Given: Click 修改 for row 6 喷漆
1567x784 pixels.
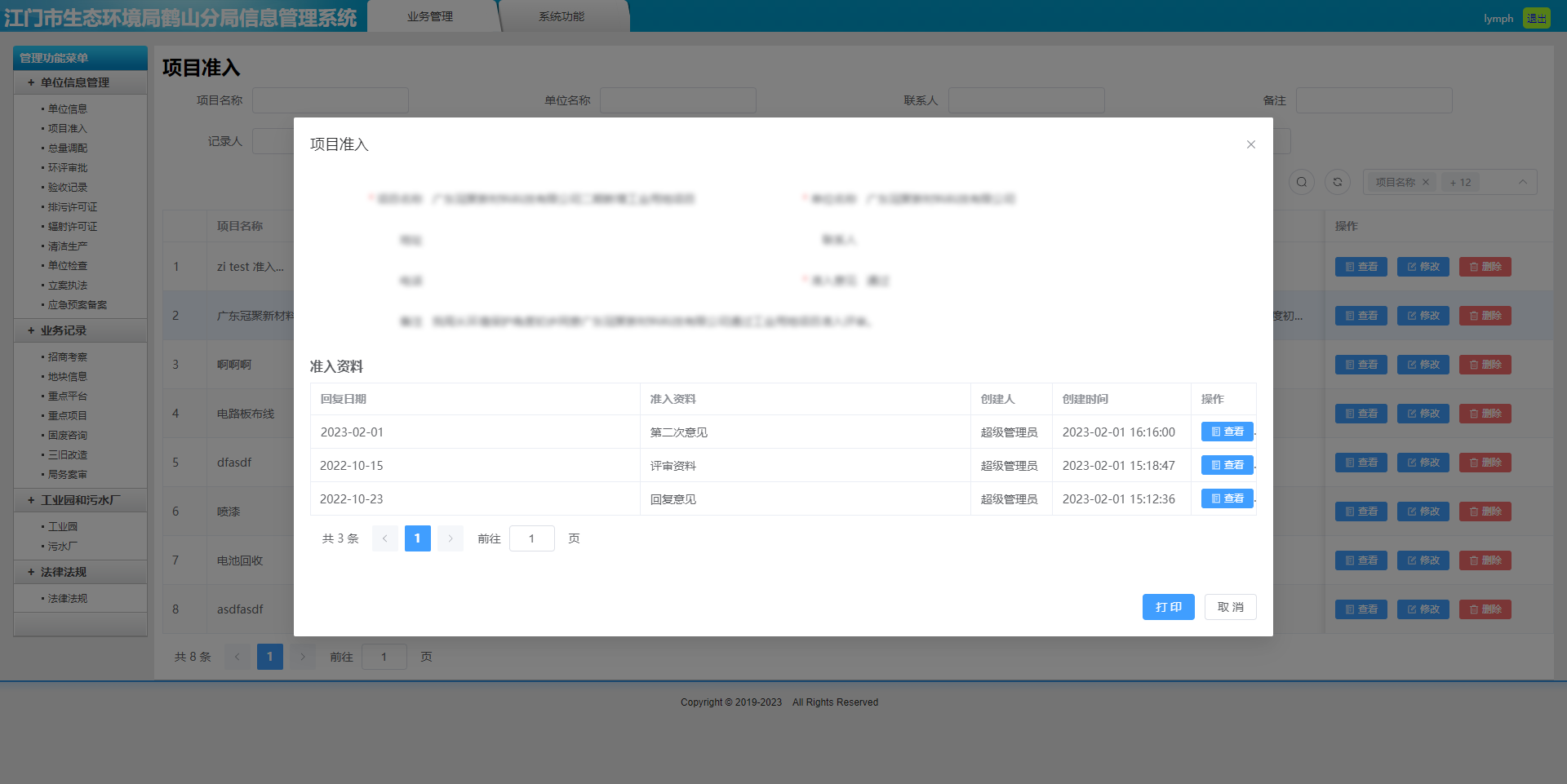Looking at the screenshot, I should (1423, 512).
